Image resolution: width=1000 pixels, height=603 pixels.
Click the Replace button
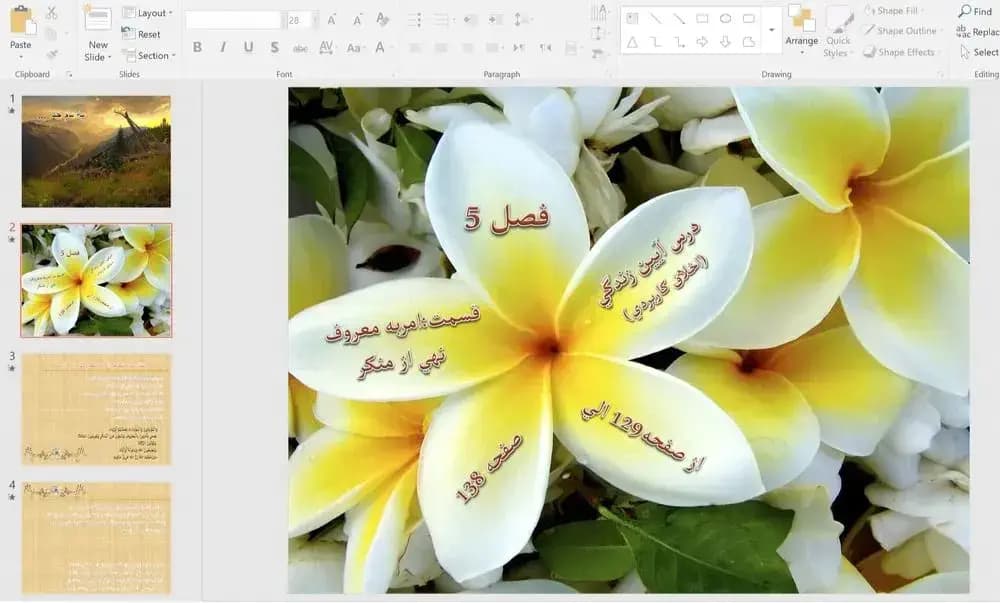pos(978,31)
